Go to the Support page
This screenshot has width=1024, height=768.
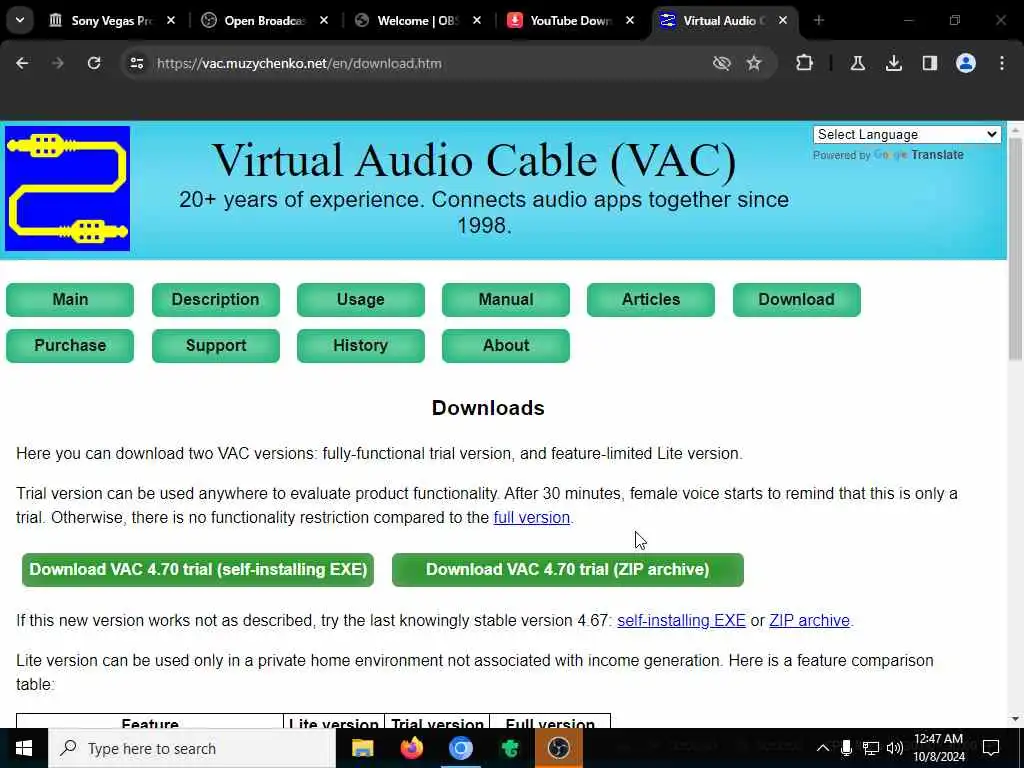(x=216, y=345)
